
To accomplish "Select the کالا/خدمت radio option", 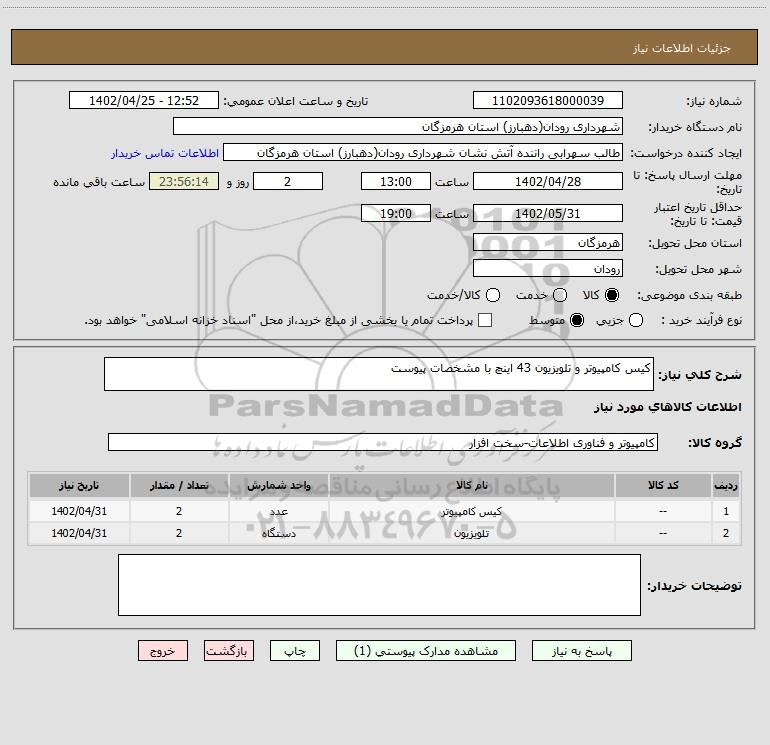I will coord(493,295).
